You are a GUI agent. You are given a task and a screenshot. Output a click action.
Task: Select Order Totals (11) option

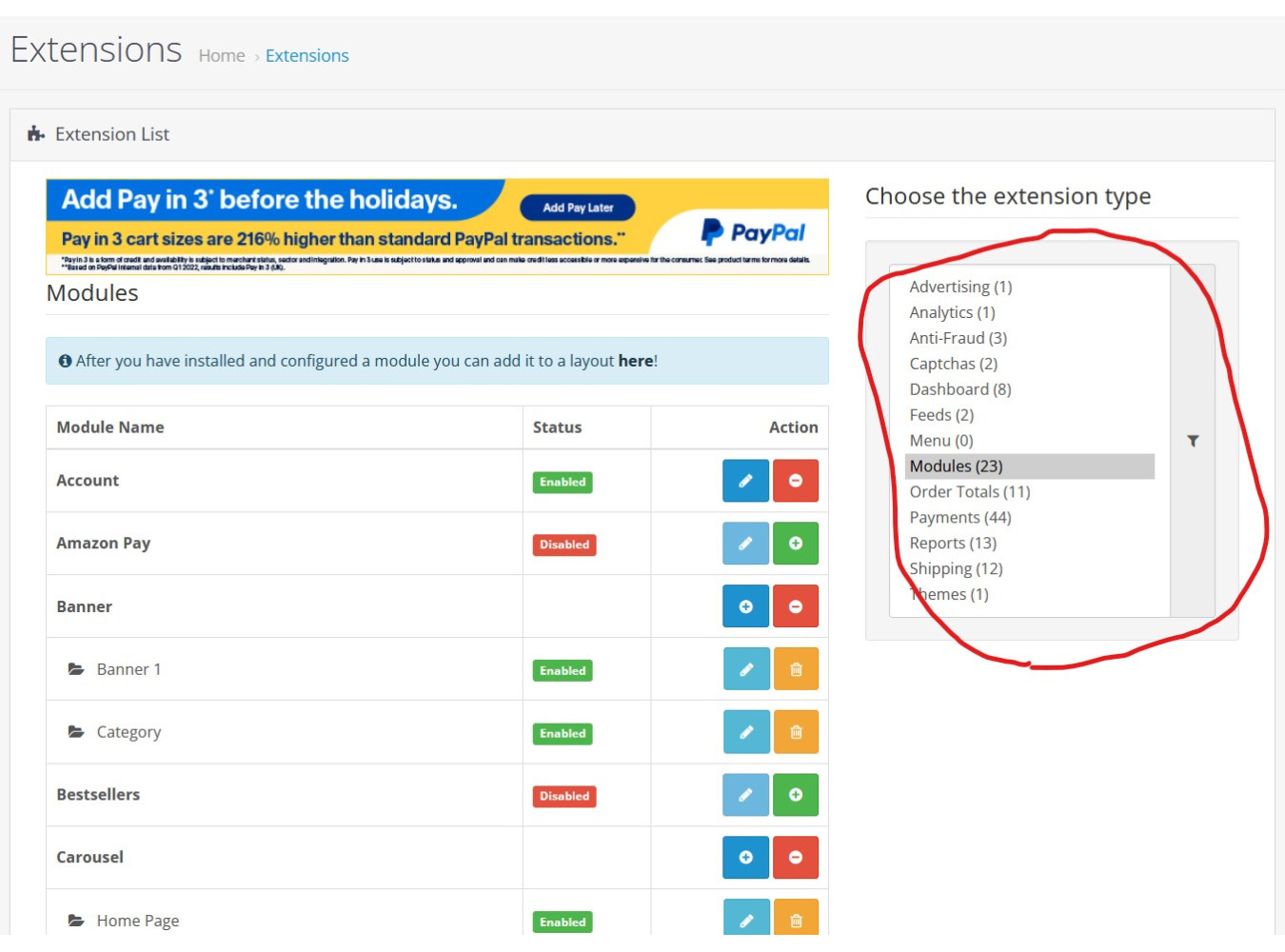click(x=969, y=491)
